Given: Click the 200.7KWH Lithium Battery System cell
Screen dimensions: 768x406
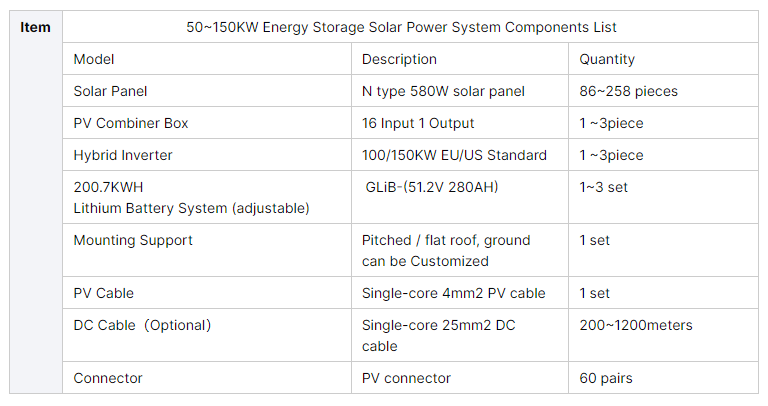Looking at the screenshot, I should (x=207, y=197).
